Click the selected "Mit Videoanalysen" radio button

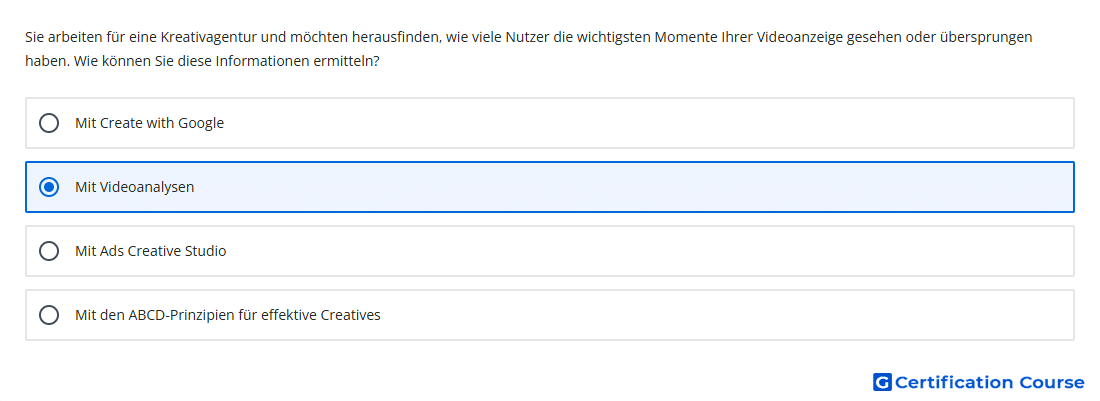49,187
